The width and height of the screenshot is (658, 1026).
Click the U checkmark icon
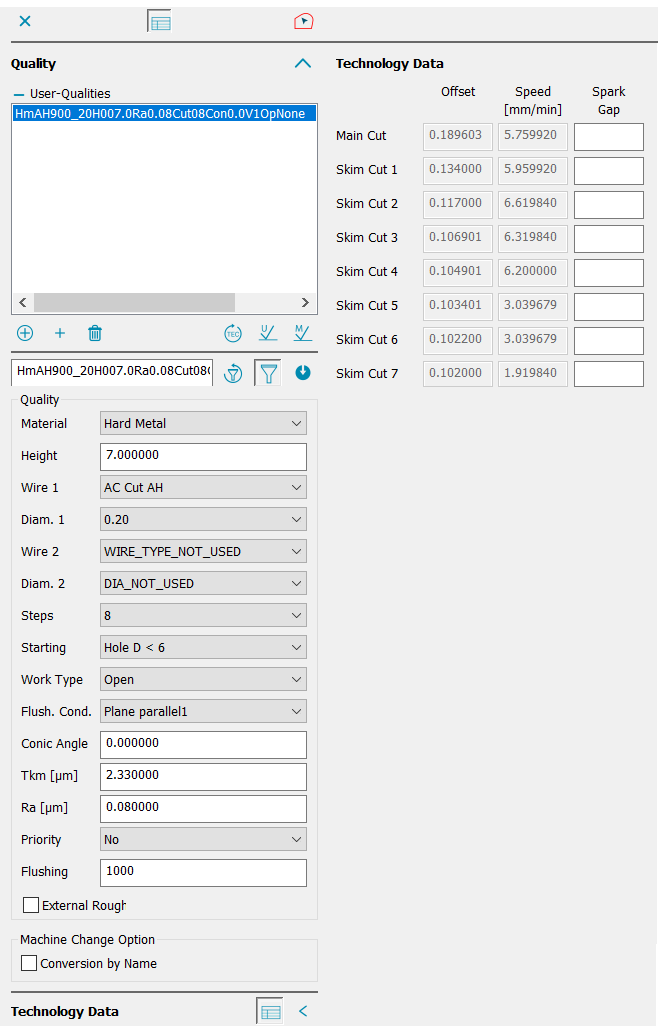pyautogui.click(x=268, y=333)
